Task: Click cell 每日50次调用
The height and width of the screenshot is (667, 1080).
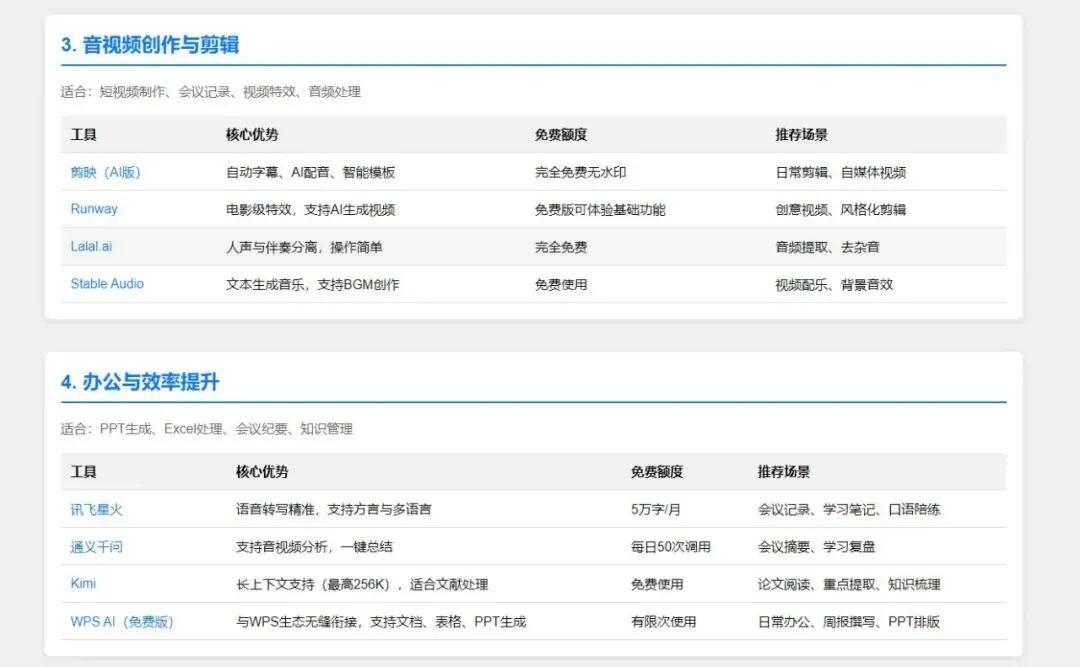Action: tap(670, 546)
